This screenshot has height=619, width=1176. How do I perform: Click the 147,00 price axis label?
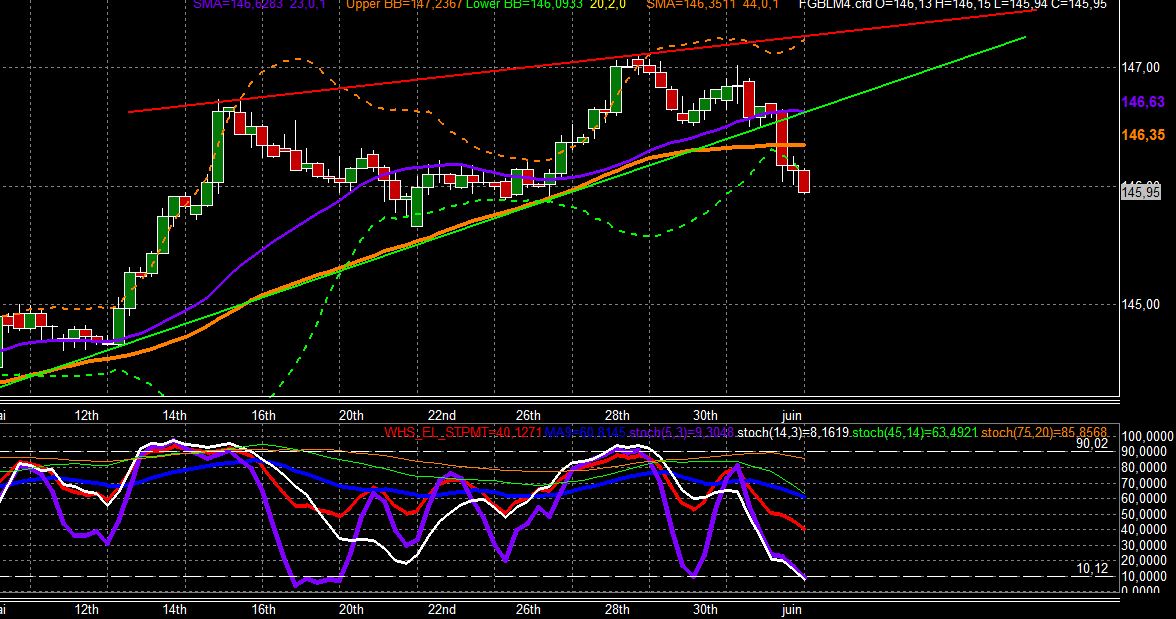click(1140, 68)
